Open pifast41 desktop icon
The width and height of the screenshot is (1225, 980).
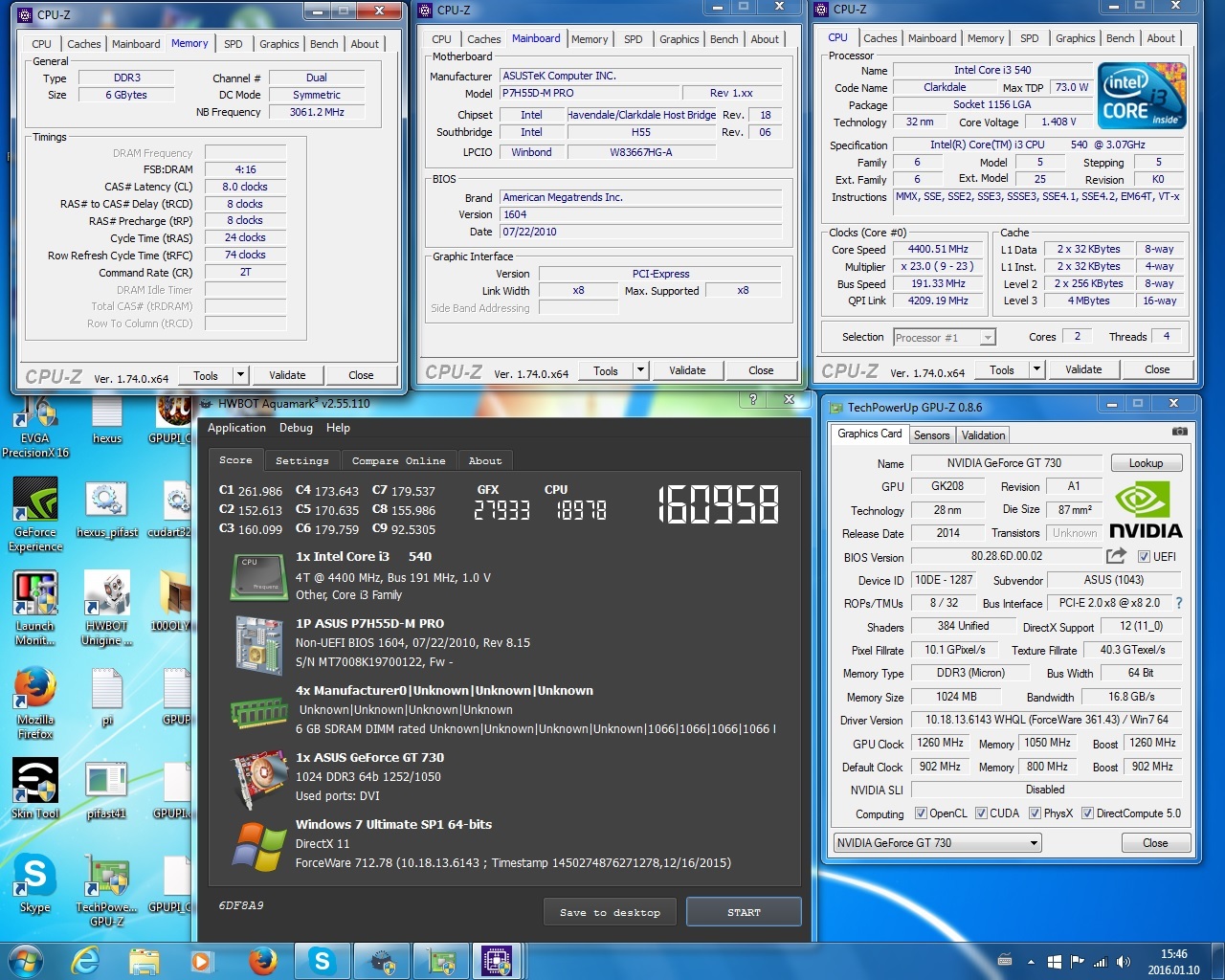pyautogui.click(x=107, y=791)
